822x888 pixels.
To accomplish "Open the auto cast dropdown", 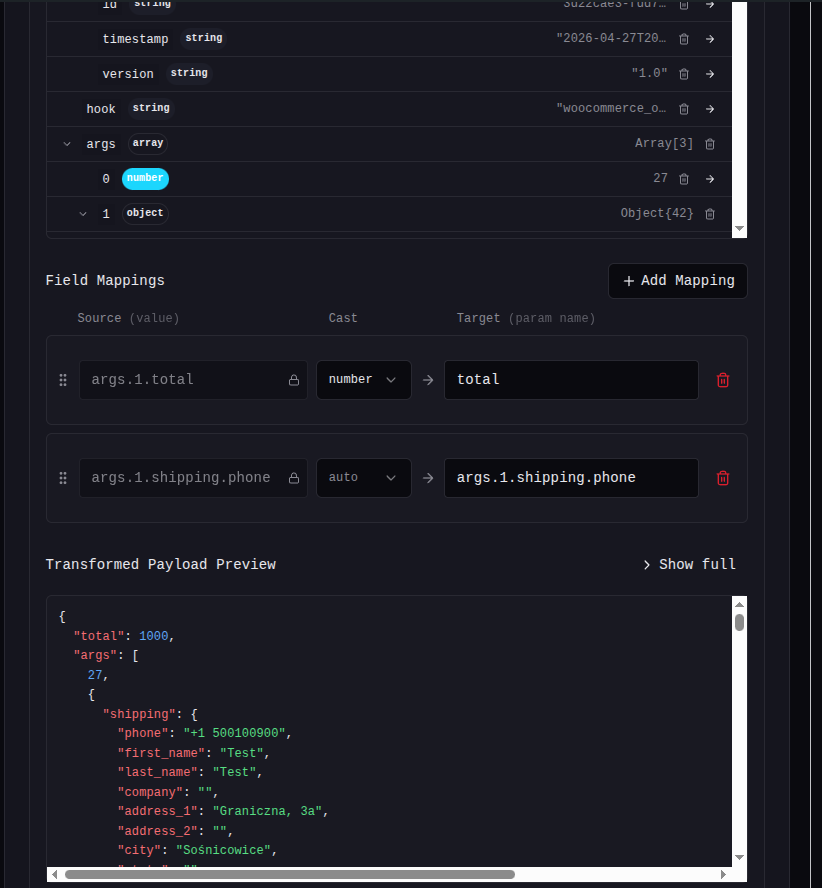I will [x=364, y=478].
